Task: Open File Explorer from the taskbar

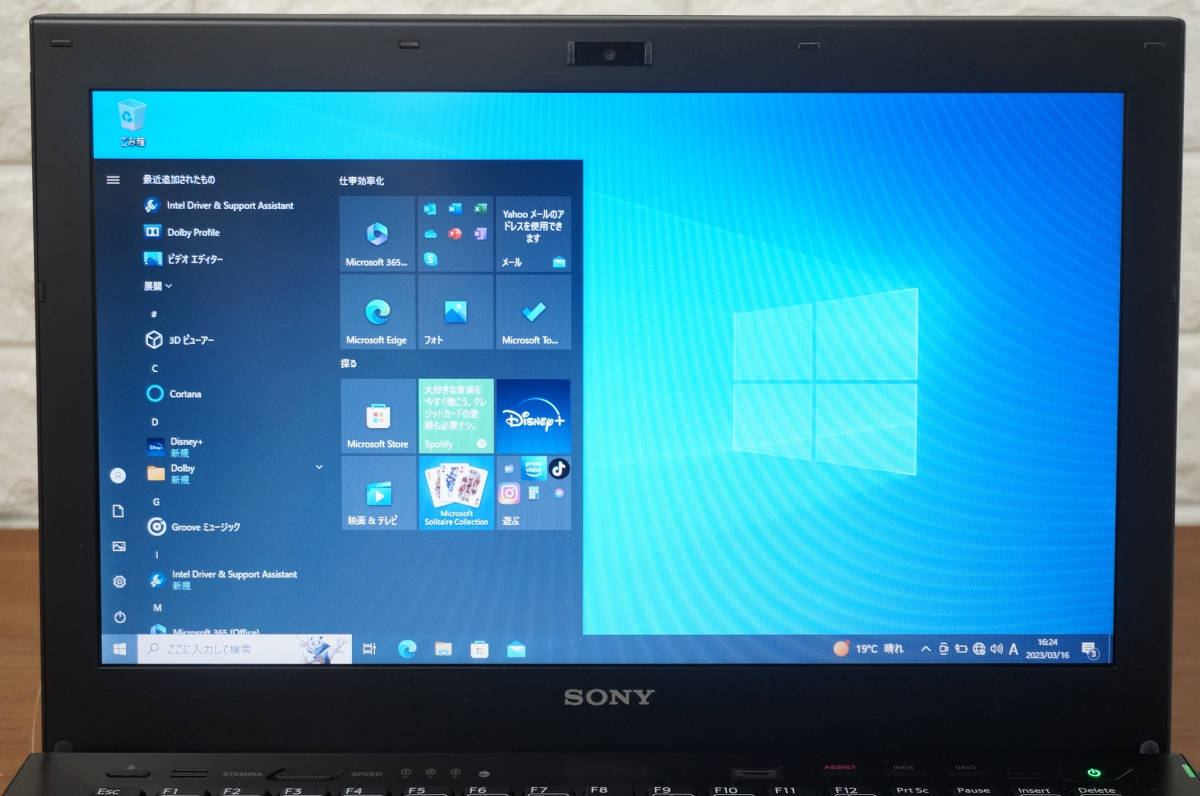Action: [x=443, y=649]
